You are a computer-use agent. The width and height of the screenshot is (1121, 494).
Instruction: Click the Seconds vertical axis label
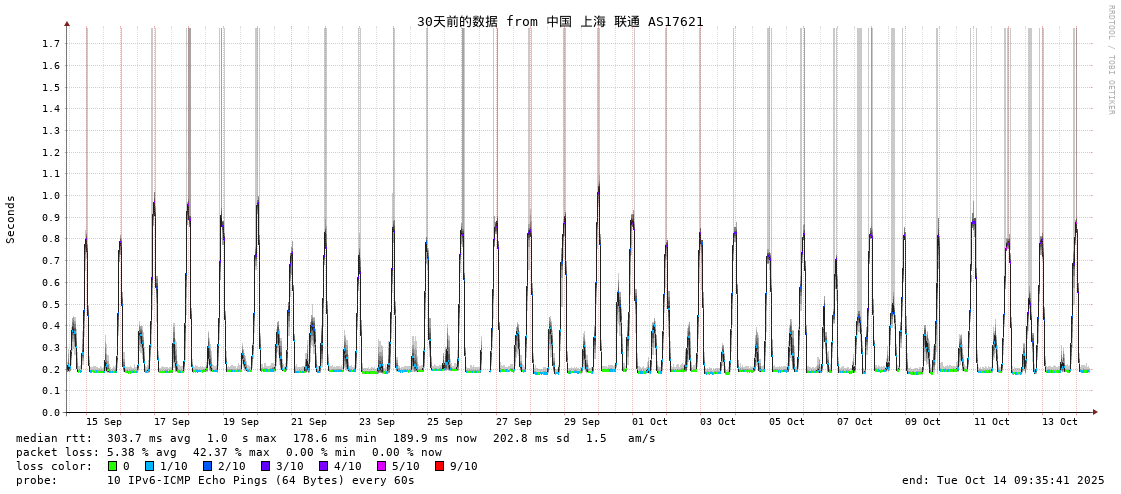11,219
